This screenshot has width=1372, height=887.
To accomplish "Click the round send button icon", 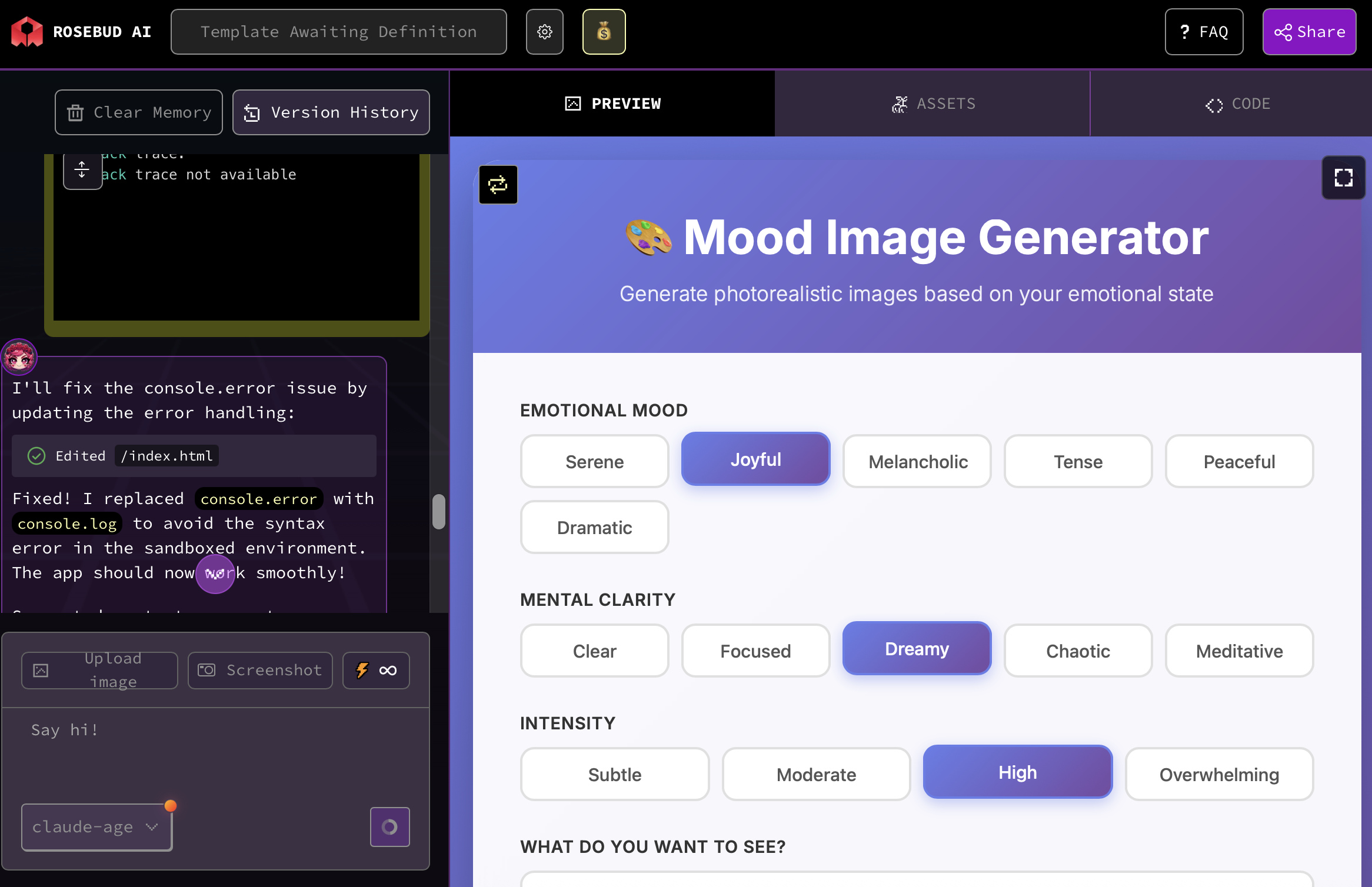I will [389, 826].
